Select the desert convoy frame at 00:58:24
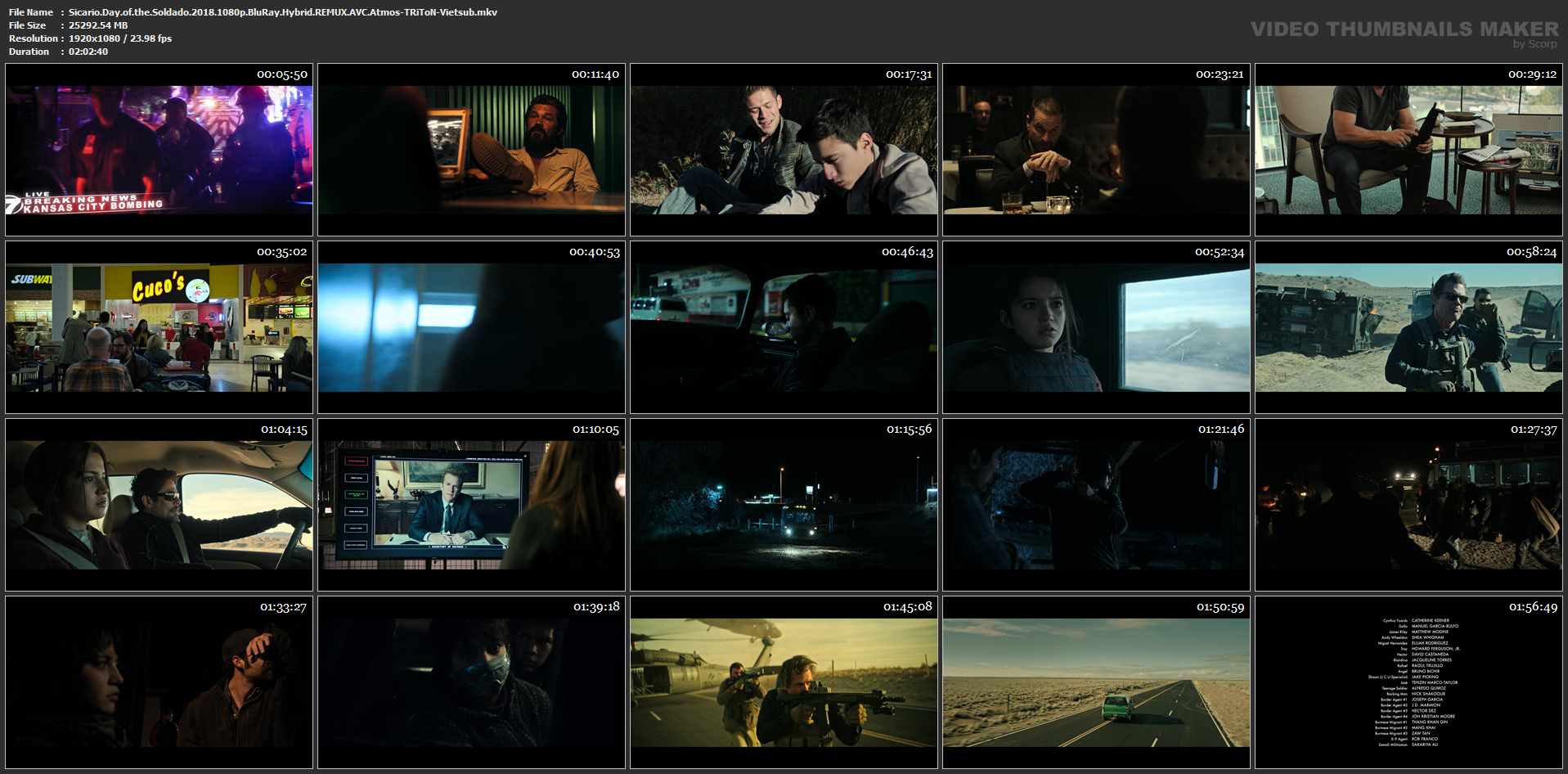The width and height of the screenshot is (1568, 774). point(1409,327)
